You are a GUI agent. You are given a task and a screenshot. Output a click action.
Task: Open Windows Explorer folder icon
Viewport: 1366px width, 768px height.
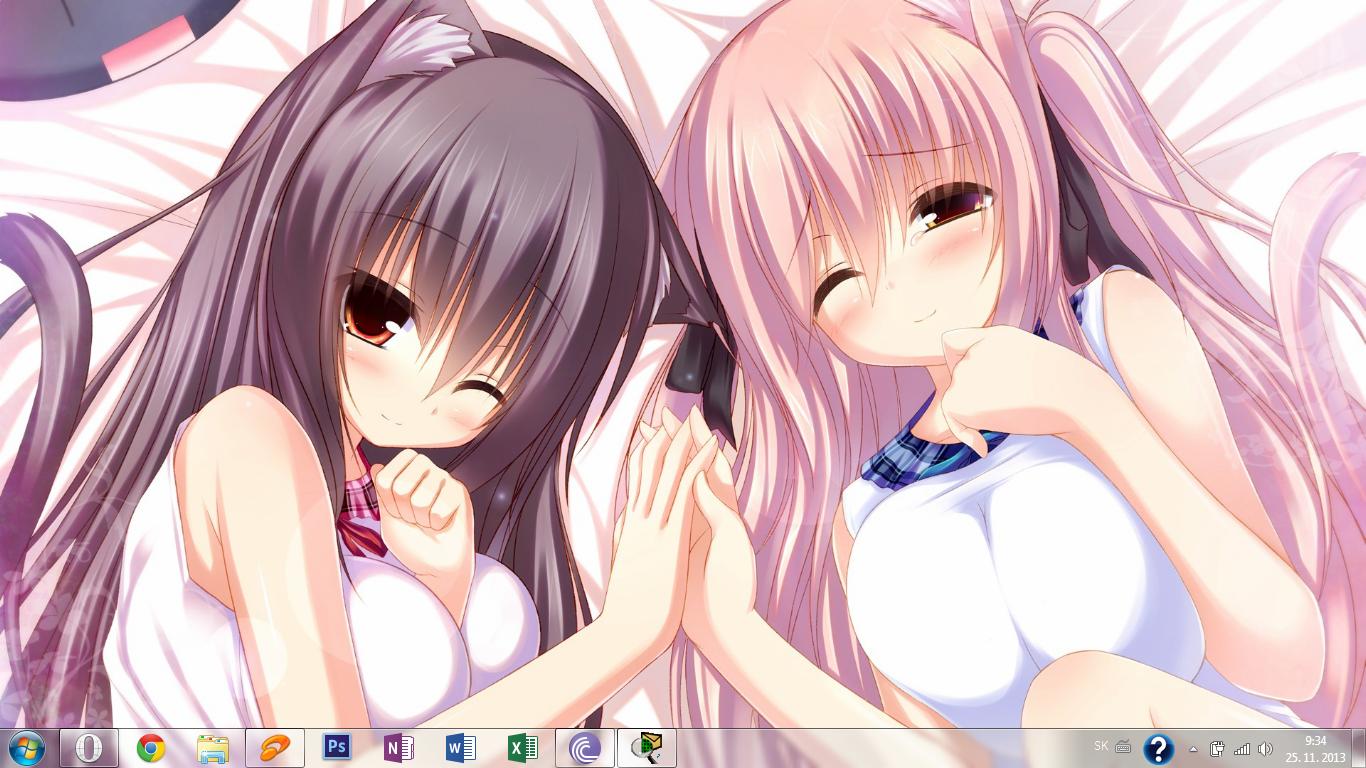coord(213,748)
